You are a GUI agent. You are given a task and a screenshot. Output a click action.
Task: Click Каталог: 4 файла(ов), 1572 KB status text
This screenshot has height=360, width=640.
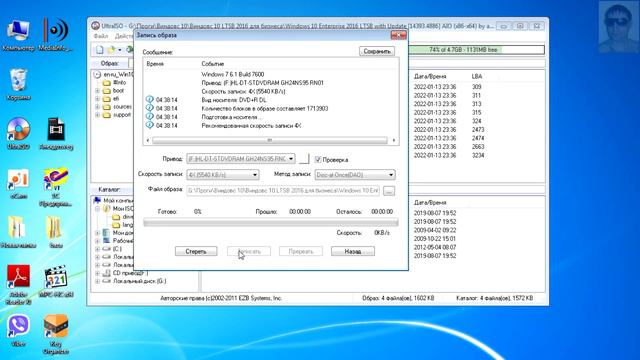pyautogui.click(x=494, y=298)
